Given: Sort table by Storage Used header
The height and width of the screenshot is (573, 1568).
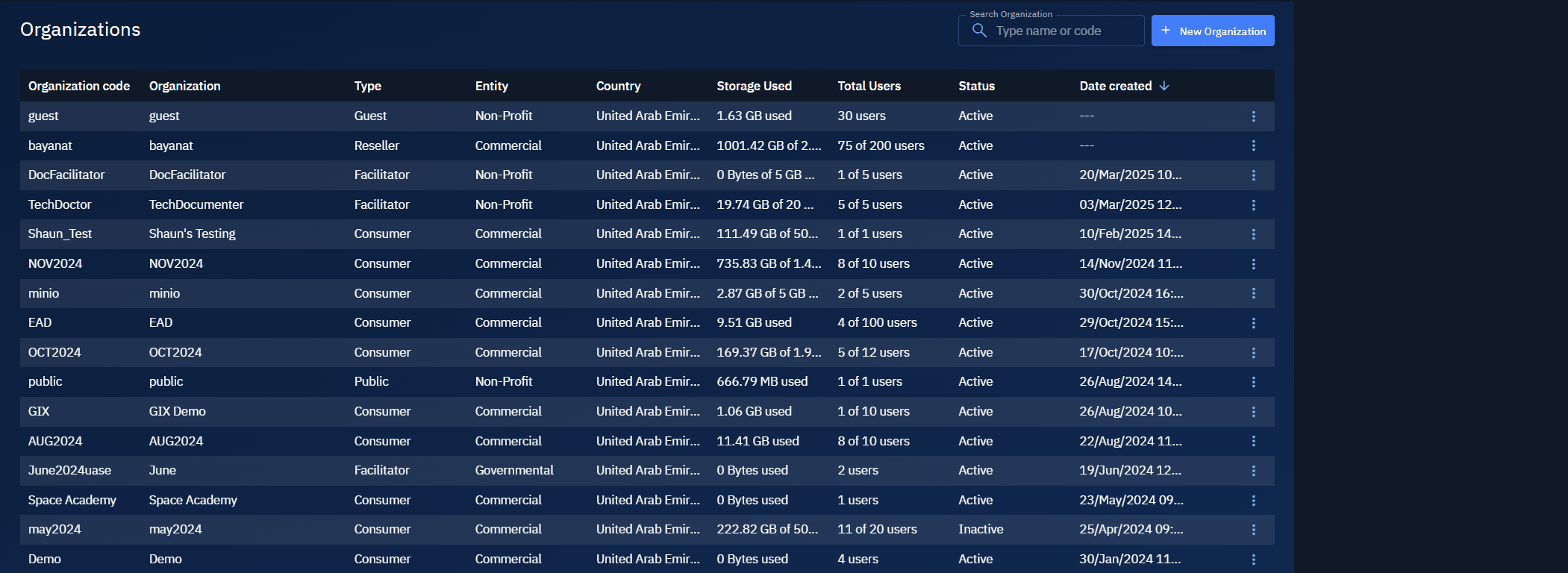Looking at the screenshot, I should [754, 86].
